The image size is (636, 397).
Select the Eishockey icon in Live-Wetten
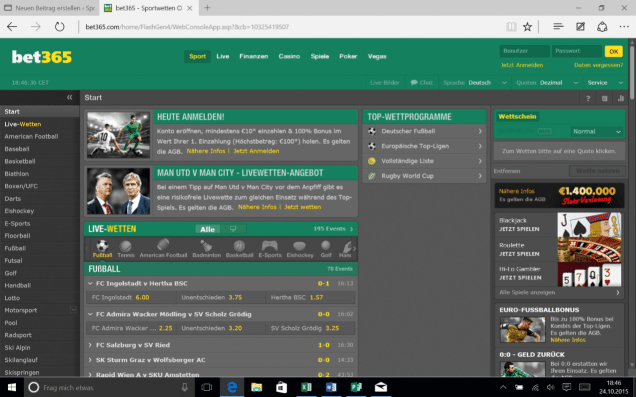(300, 249)
